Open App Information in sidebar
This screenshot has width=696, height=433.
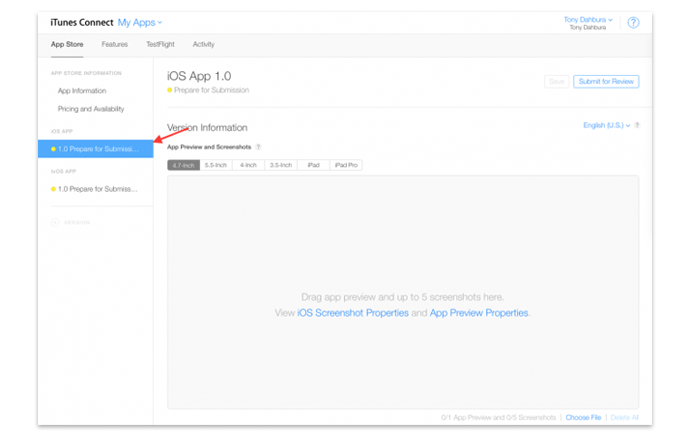point(82,91)
